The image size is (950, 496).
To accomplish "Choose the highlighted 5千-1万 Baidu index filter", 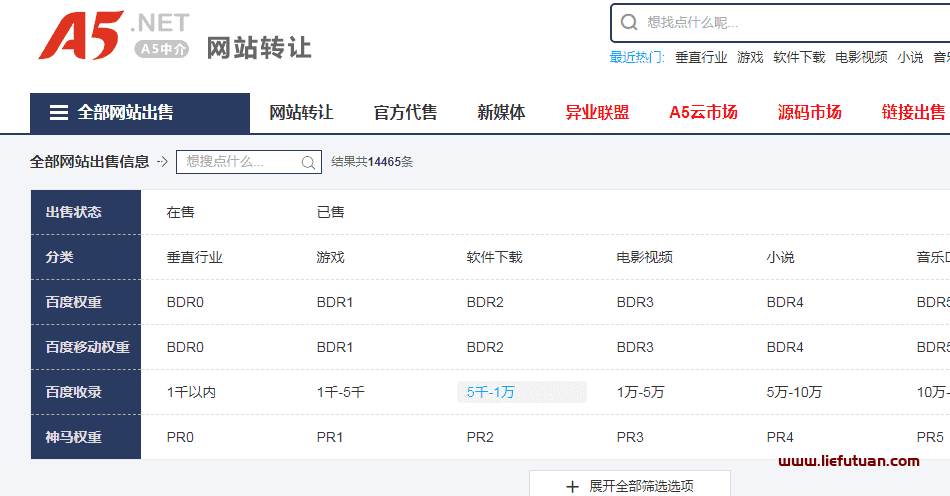I will [491, 392].
